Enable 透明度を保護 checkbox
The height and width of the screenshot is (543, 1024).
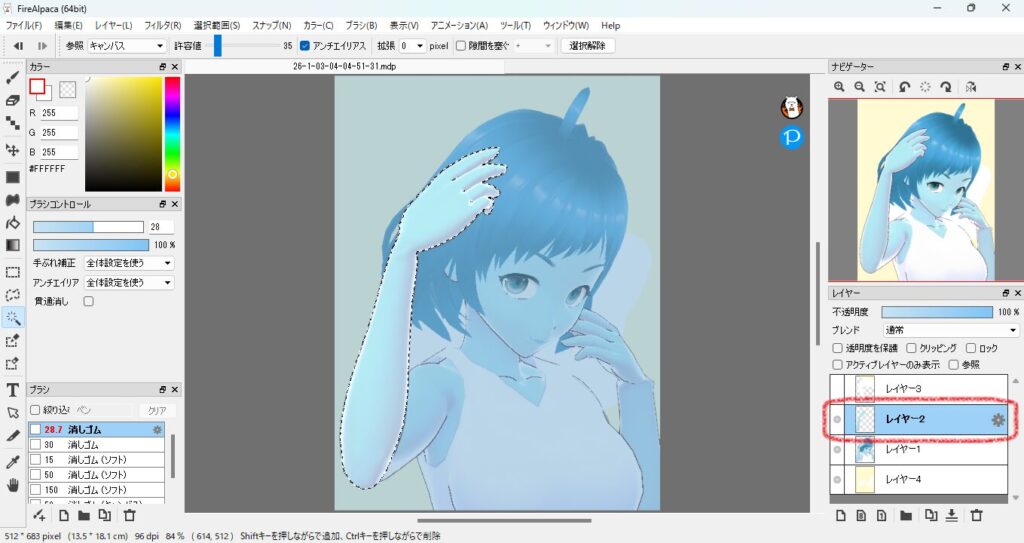[837, 348]
